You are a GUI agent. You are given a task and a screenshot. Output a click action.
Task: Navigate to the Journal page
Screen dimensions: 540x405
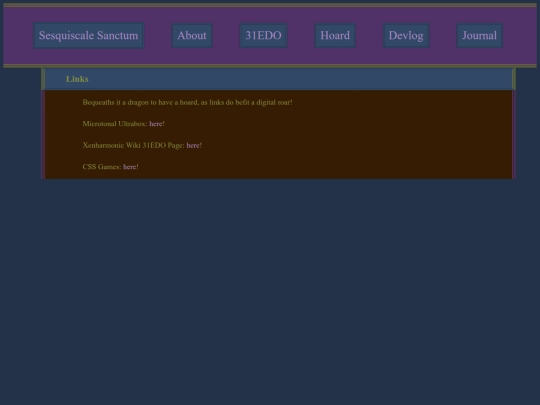pos(479,35)
